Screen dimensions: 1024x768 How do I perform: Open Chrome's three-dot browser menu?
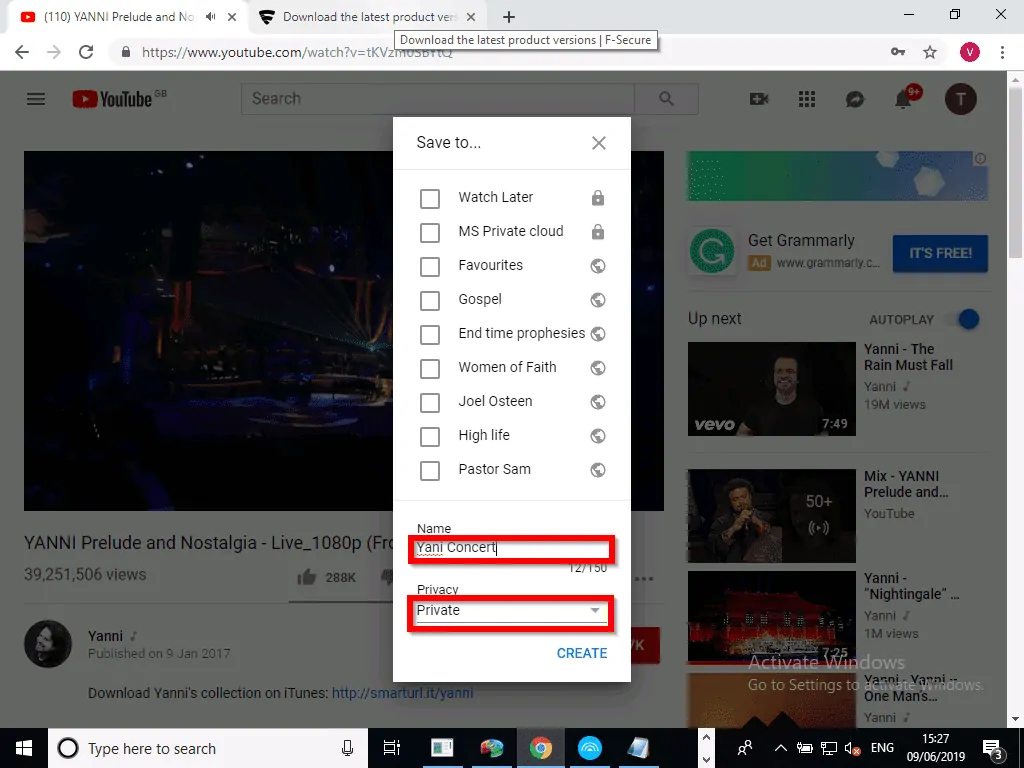click(x=1003, y=51)
